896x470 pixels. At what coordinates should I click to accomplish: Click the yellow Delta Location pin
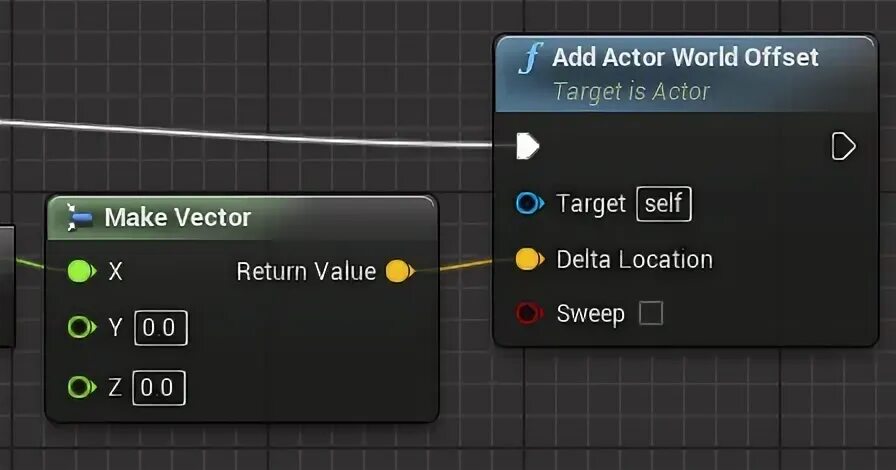[530, 259]
